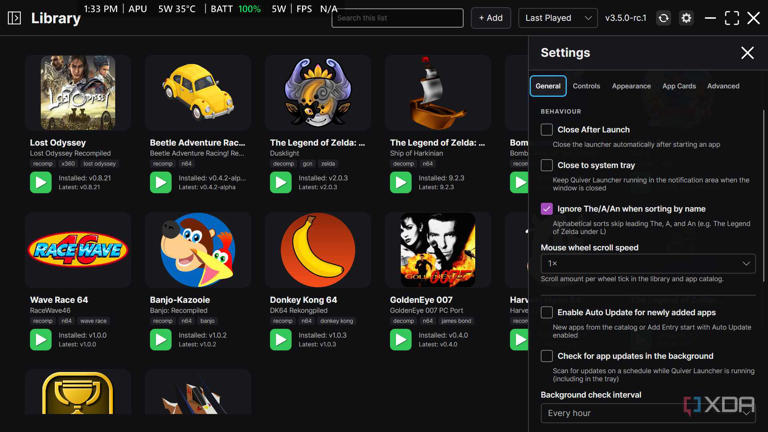This screenshot has width=768, height=432.
Task: Click the Lost Odyssey title text
Action: click(x=58, y=143)
